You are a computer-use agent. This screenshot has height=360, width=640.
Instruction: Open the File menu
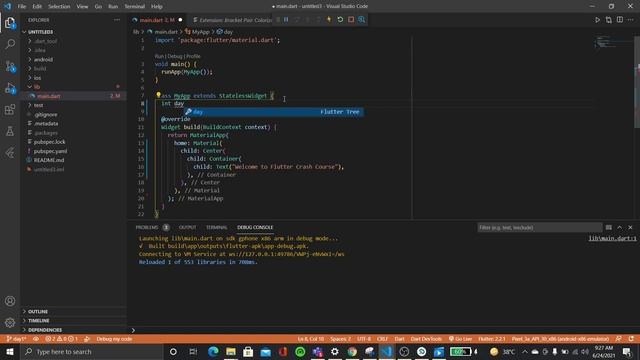(22, 6)
